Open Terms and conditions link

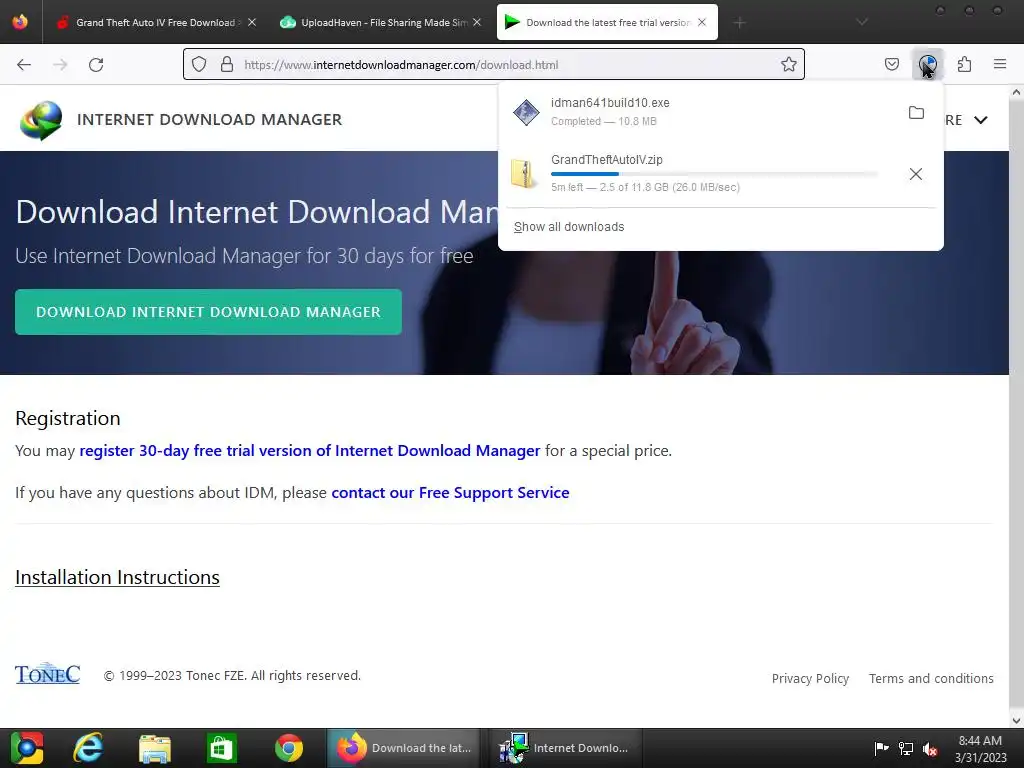coord(931,679)
